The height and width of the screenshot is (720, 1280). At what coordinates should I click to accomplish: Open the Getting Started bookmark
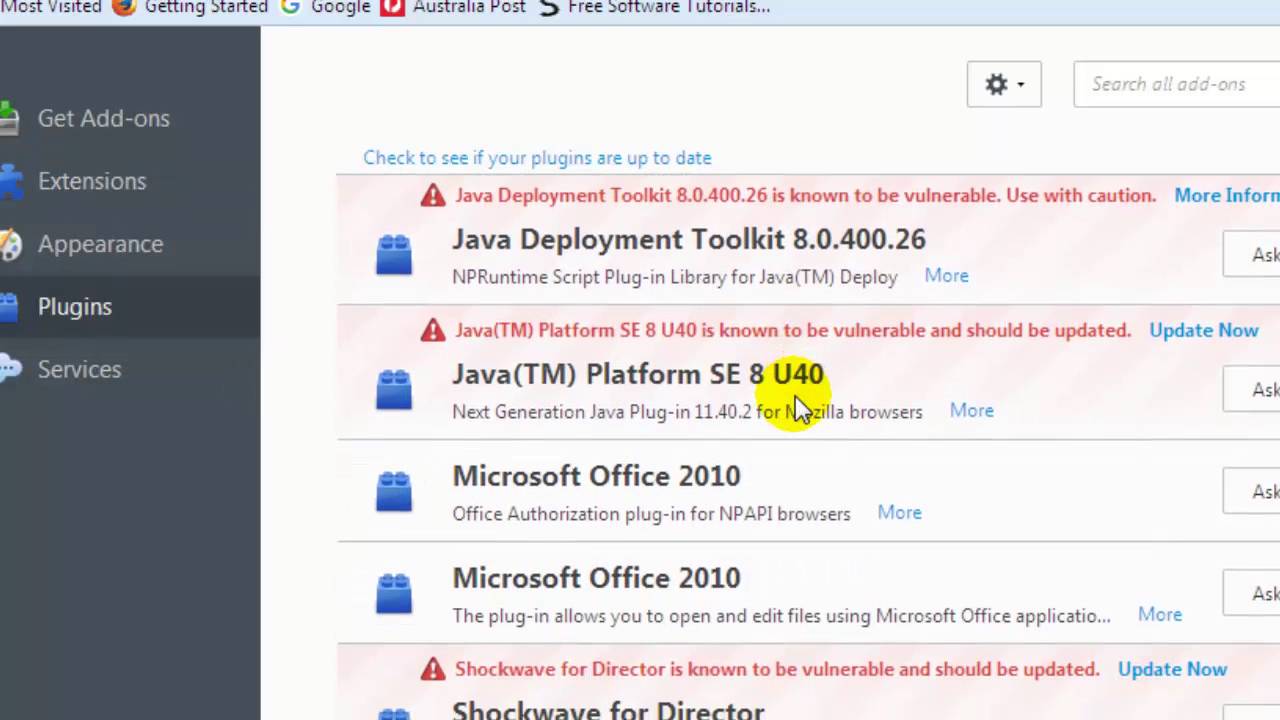coord(206,7)
